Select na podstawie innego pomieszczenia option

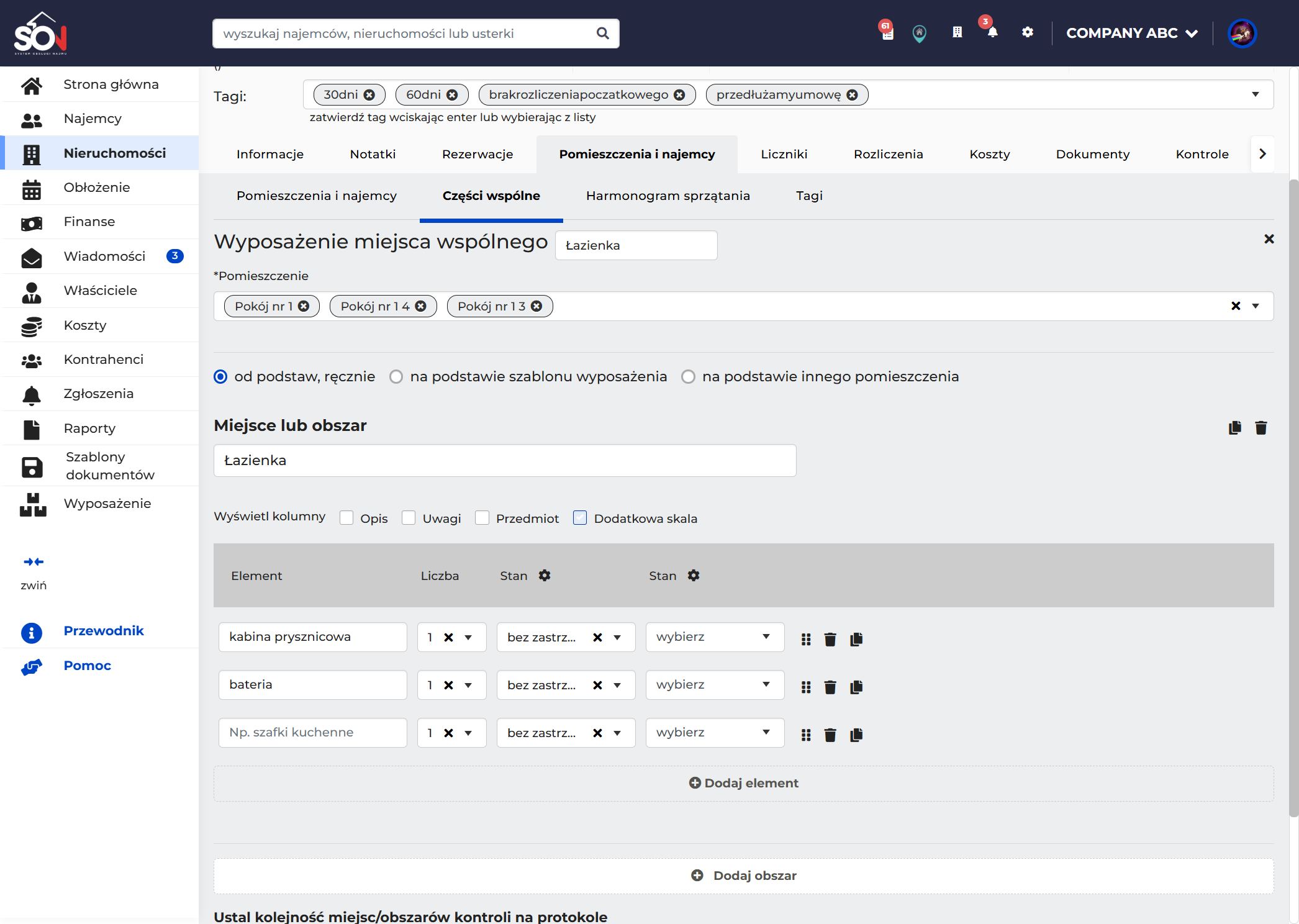(688, 377)
